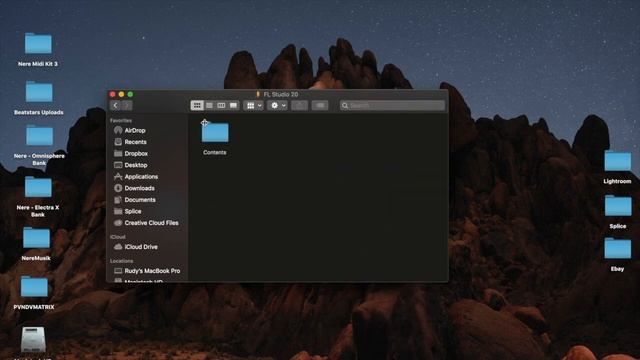
Task: Select Lightroom desktop folder
Action: [618, 161]
